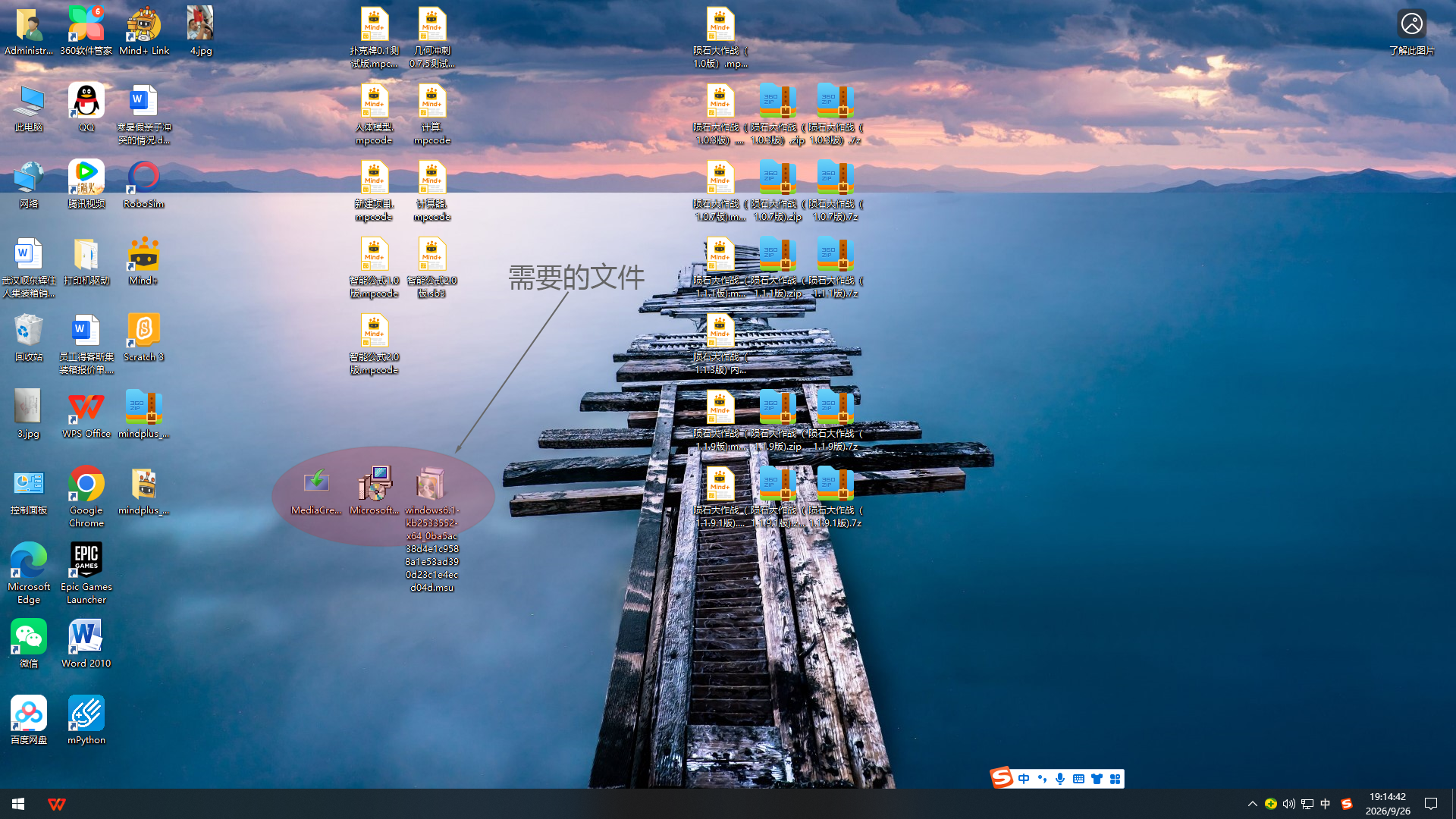Screen dimensions: 1456x819
Task: Select the 陨石大作战 (1.1.3版) Mind+ file
Action: point(720,344)
